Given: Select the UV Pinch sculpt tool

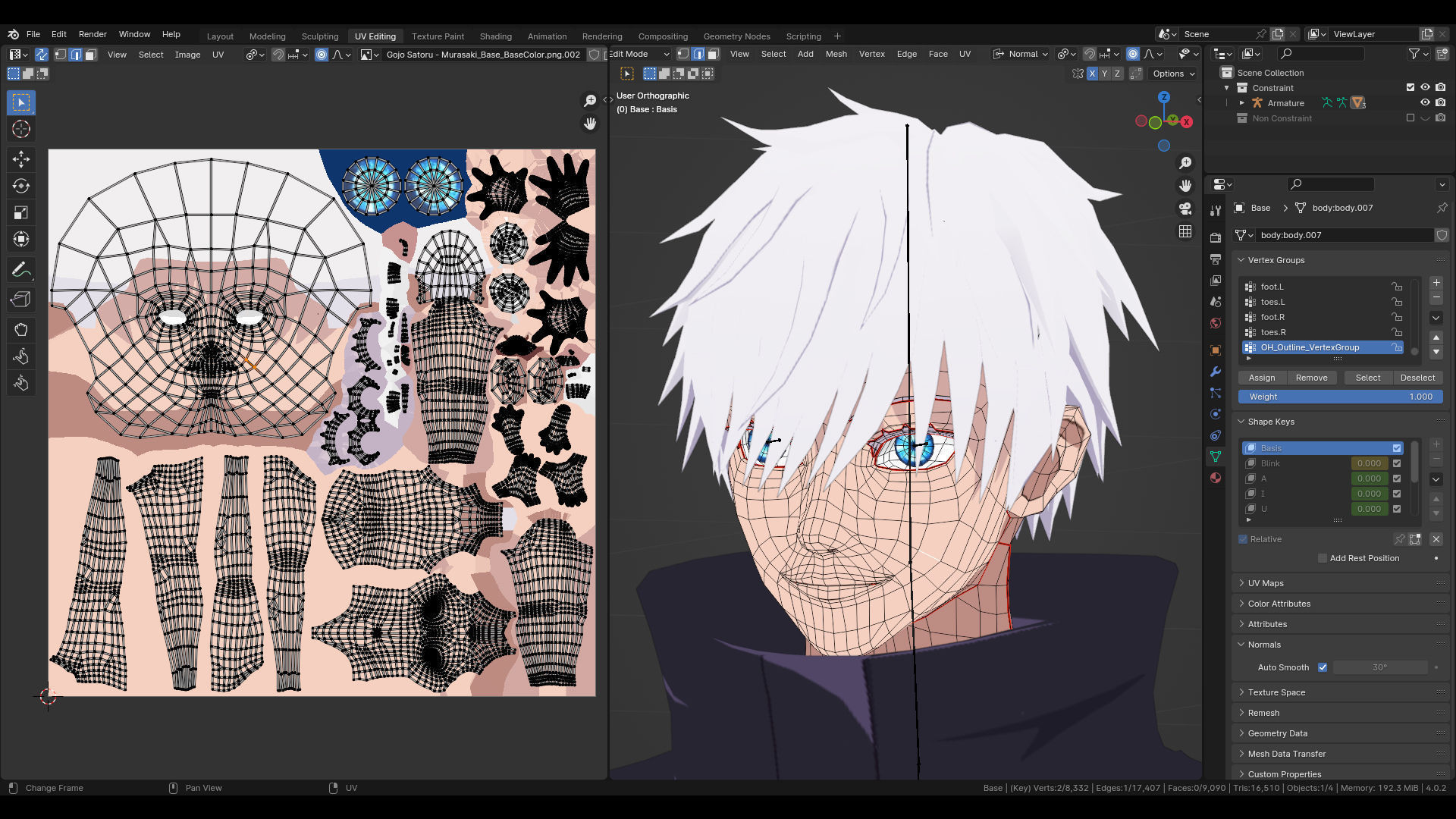Looking at the screenshot, I should 21,384.
